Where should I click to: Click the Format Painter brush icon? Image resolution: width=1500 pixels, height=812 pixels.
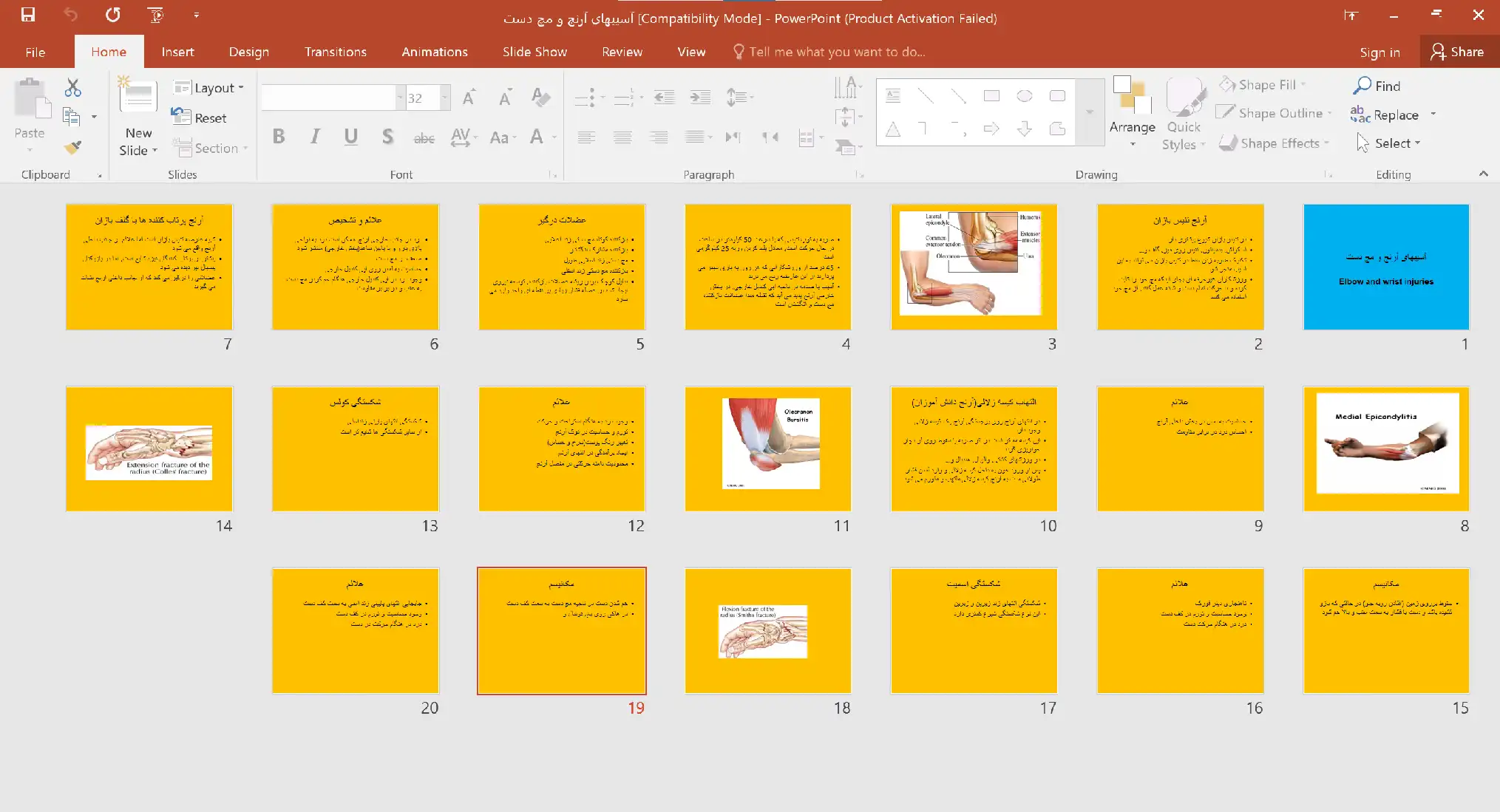click(x=72, y=148)
